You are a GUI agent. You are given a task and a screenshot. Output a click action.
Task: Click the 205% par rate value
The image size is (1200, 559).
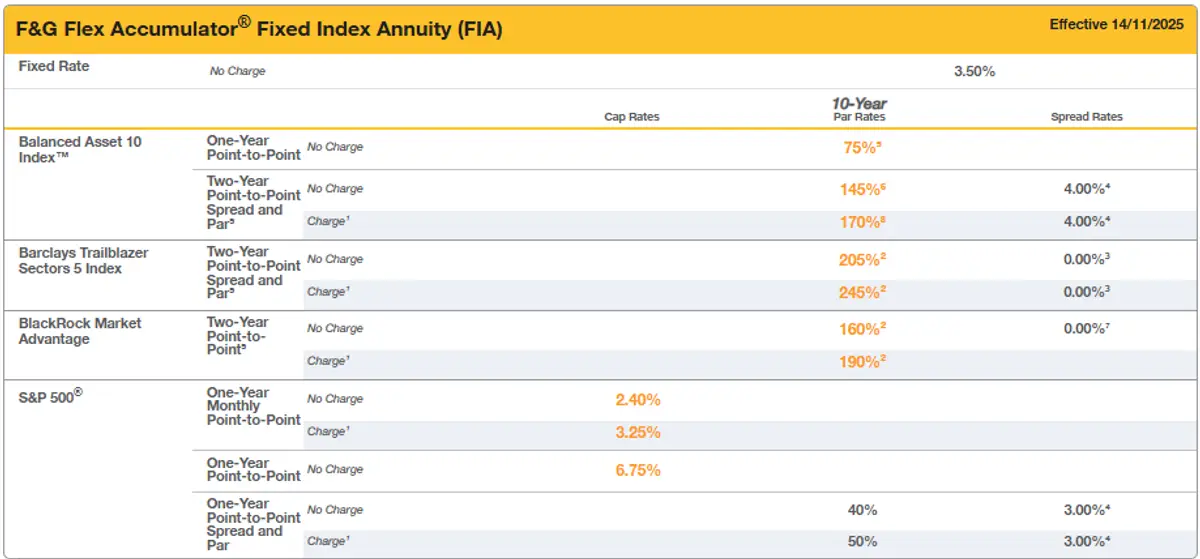point(860,260)
